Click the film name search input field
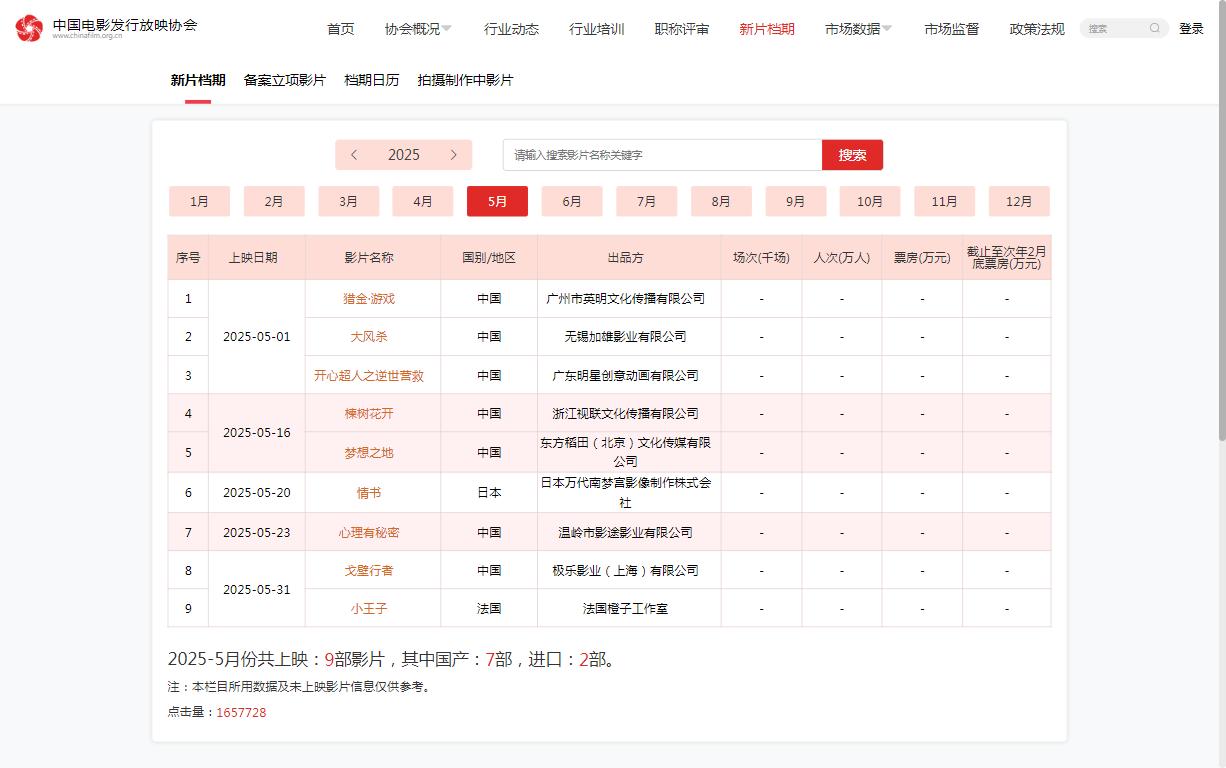 [662, 155]
